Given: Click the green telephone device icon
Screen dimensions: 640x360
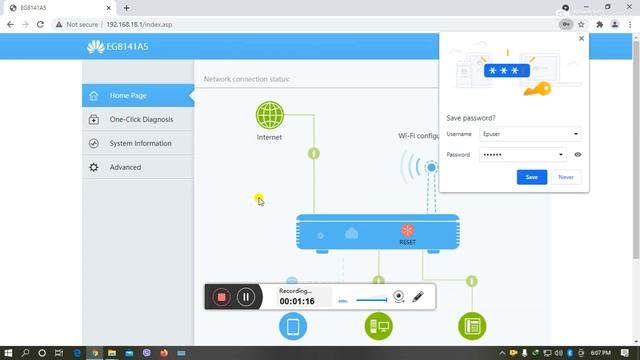Looking at the screenshot, I should click(x=472, y=326).
